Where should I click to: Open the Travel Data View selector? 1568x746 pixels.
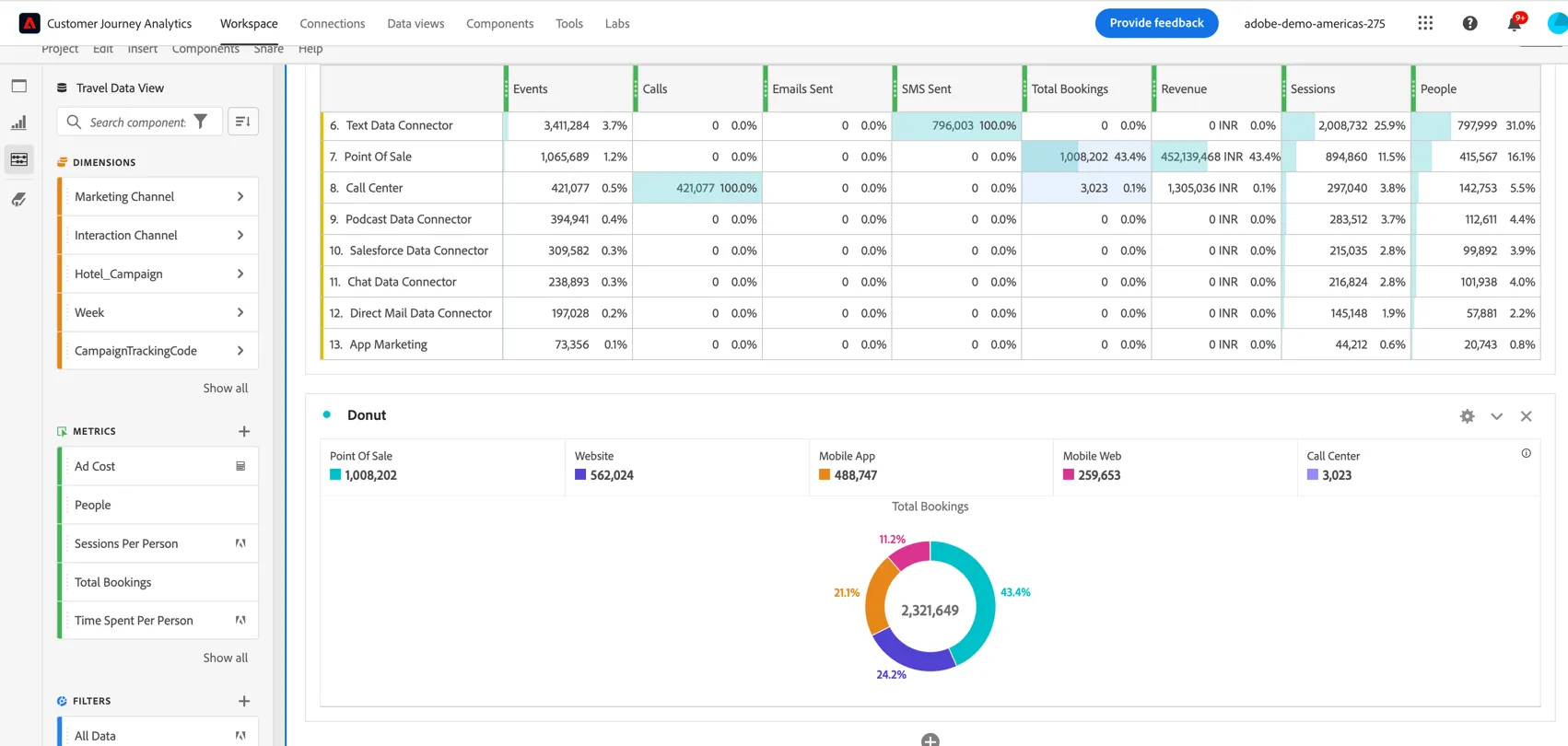(111, 87)
